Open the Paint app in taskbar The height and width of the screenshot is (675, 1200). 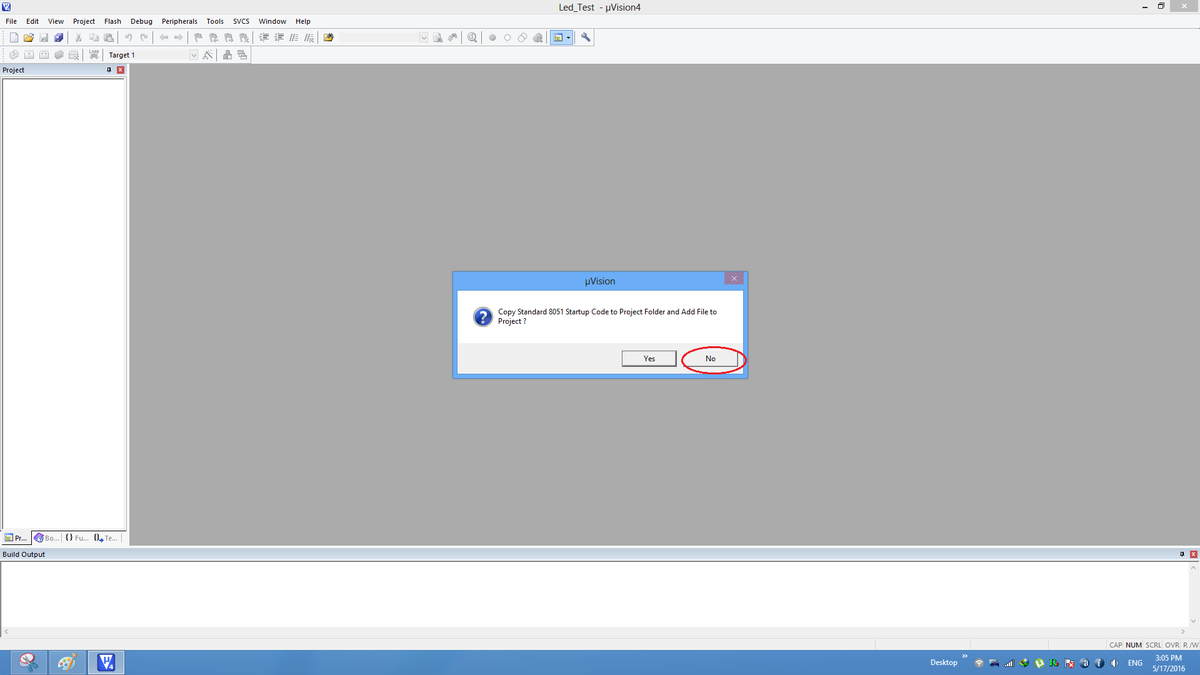[67, 662]
